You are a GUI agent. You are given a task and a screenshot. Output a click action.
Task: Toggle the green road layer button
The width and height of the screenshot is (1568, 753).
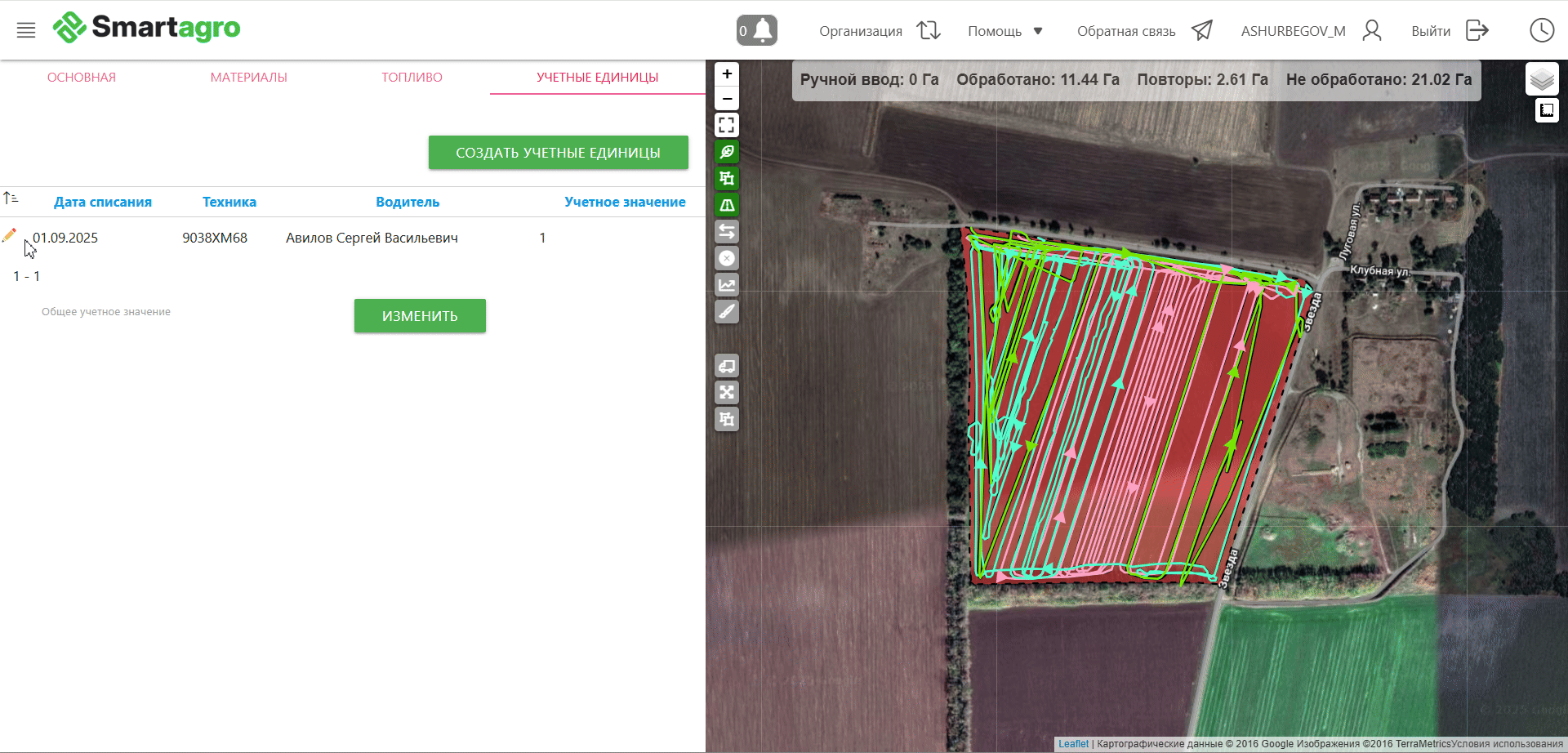727,205
